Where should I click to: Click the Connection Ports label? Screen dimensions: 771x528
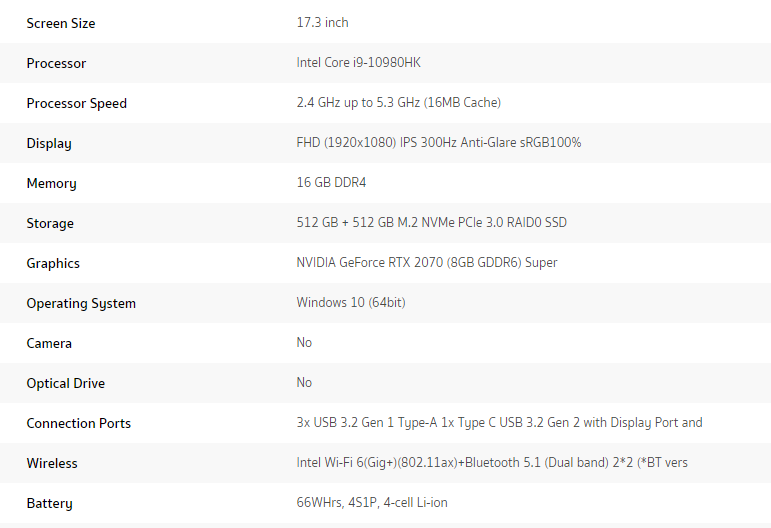point(79,423)
